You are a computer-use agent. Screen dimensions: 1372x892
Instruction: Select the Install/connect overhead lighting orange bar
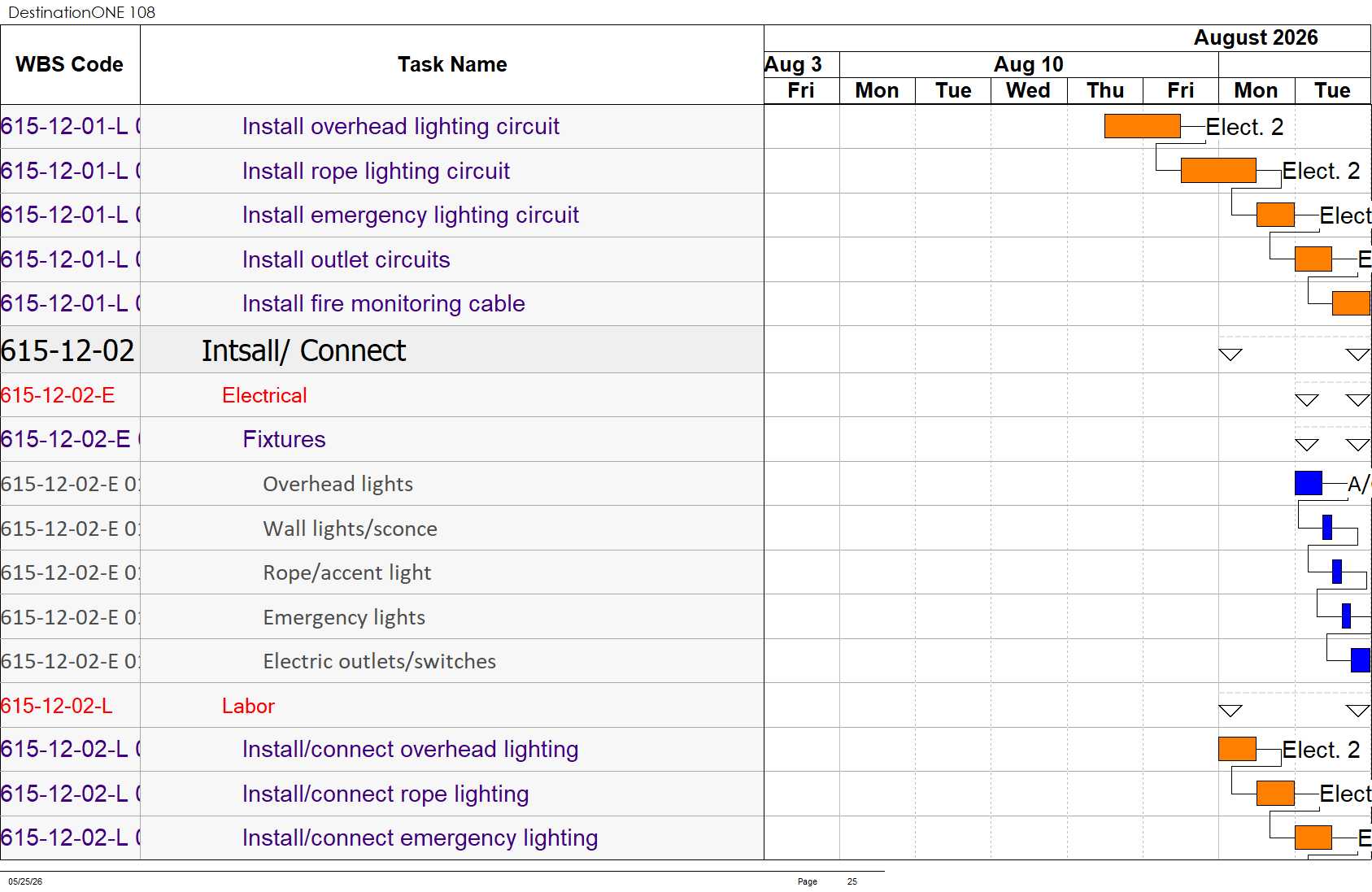point(1237,749)
